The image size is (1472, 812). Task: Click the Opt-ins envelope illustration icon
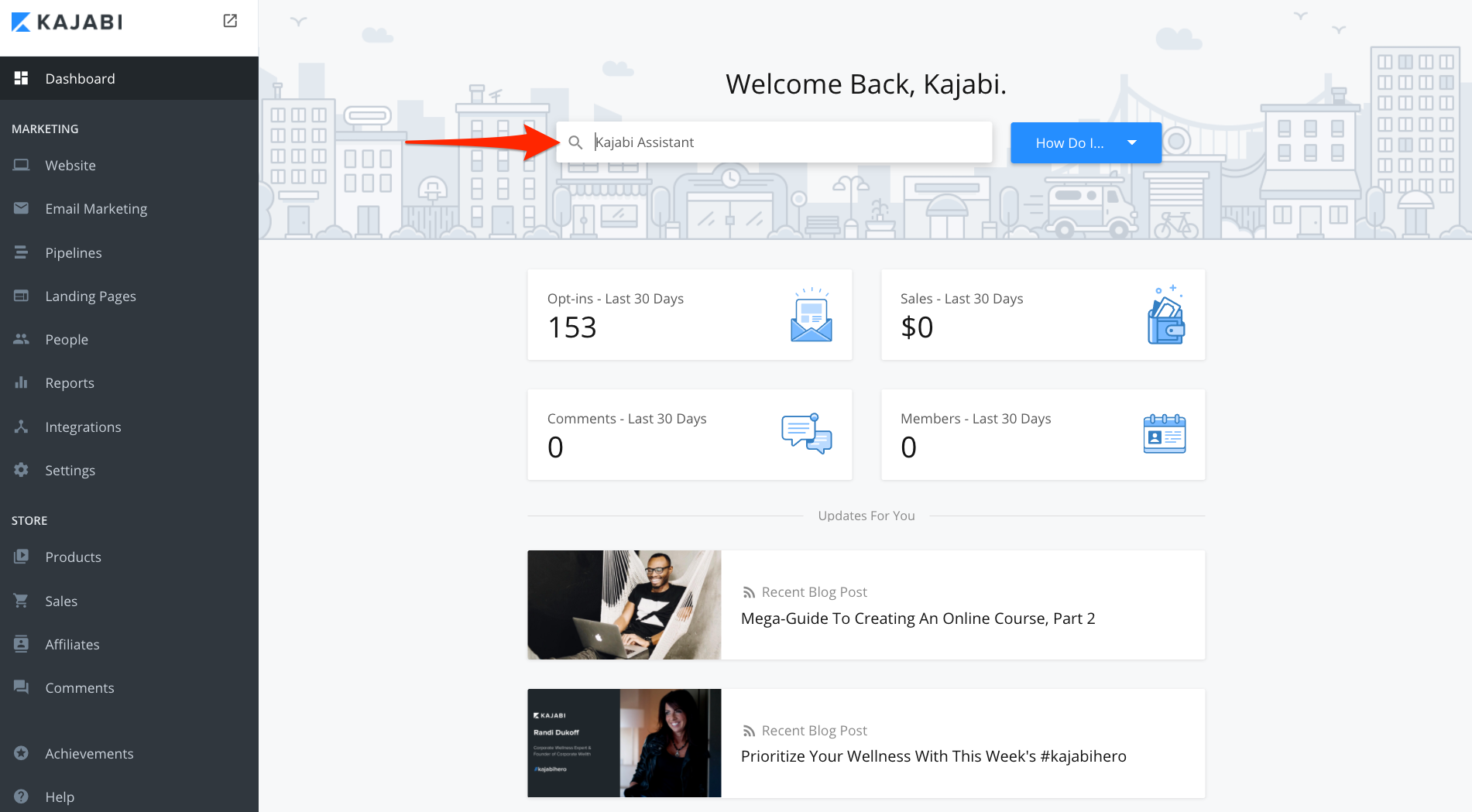tap(811, 314)
